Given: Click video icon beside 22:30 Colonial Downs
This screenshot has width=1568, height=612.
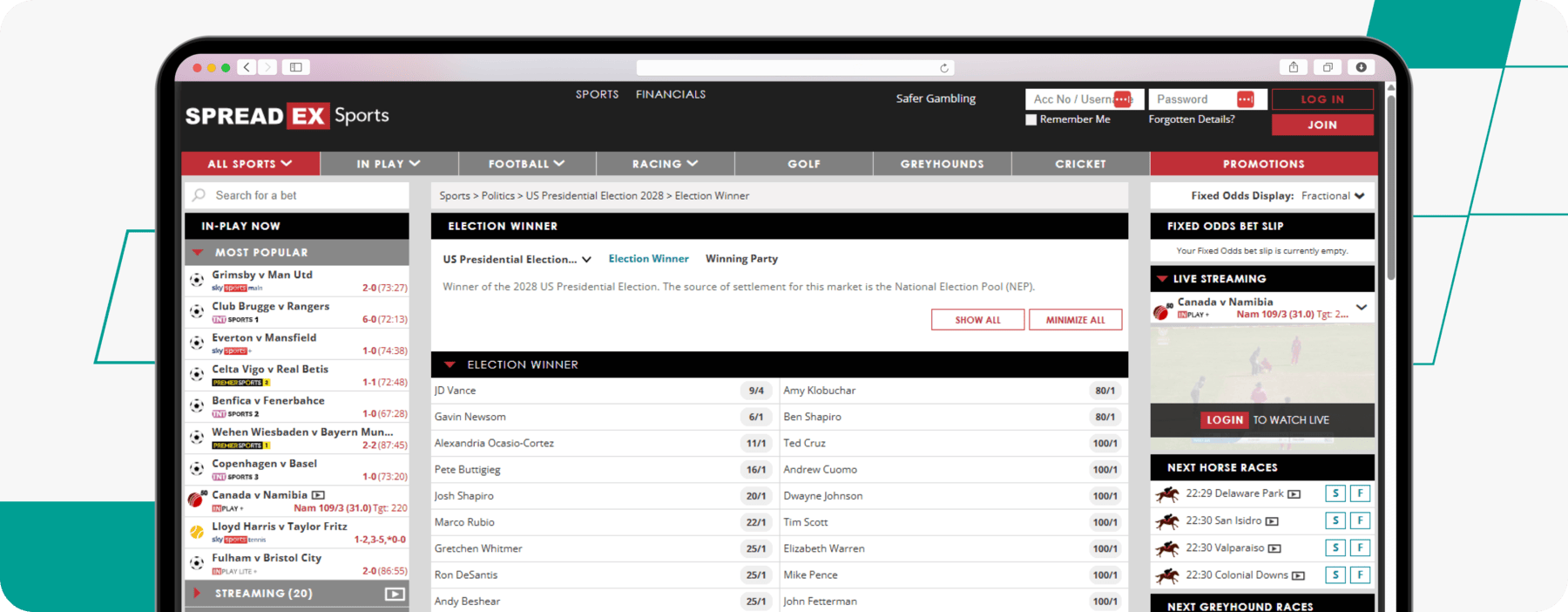Looking at the screenshot, I should click(1298, 575).
